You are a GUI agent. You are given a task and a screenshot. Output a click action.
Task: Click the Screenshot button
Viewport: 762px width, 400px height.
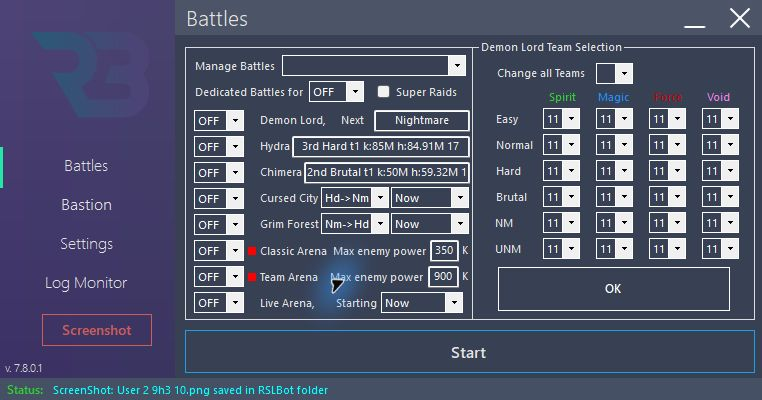(97, 330)
